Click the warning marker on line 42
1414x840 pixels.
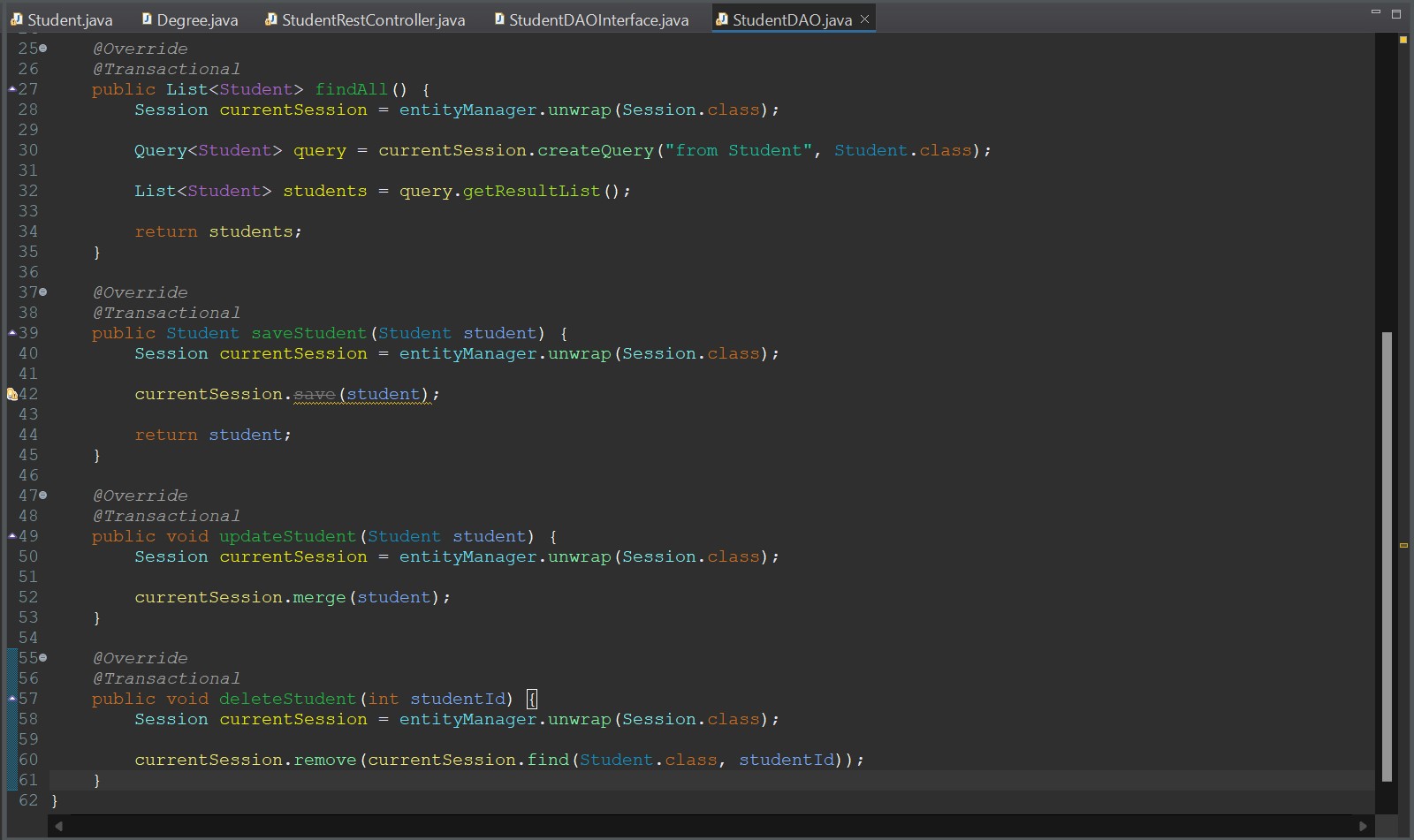pyautogui.click(x=11, y=395)
